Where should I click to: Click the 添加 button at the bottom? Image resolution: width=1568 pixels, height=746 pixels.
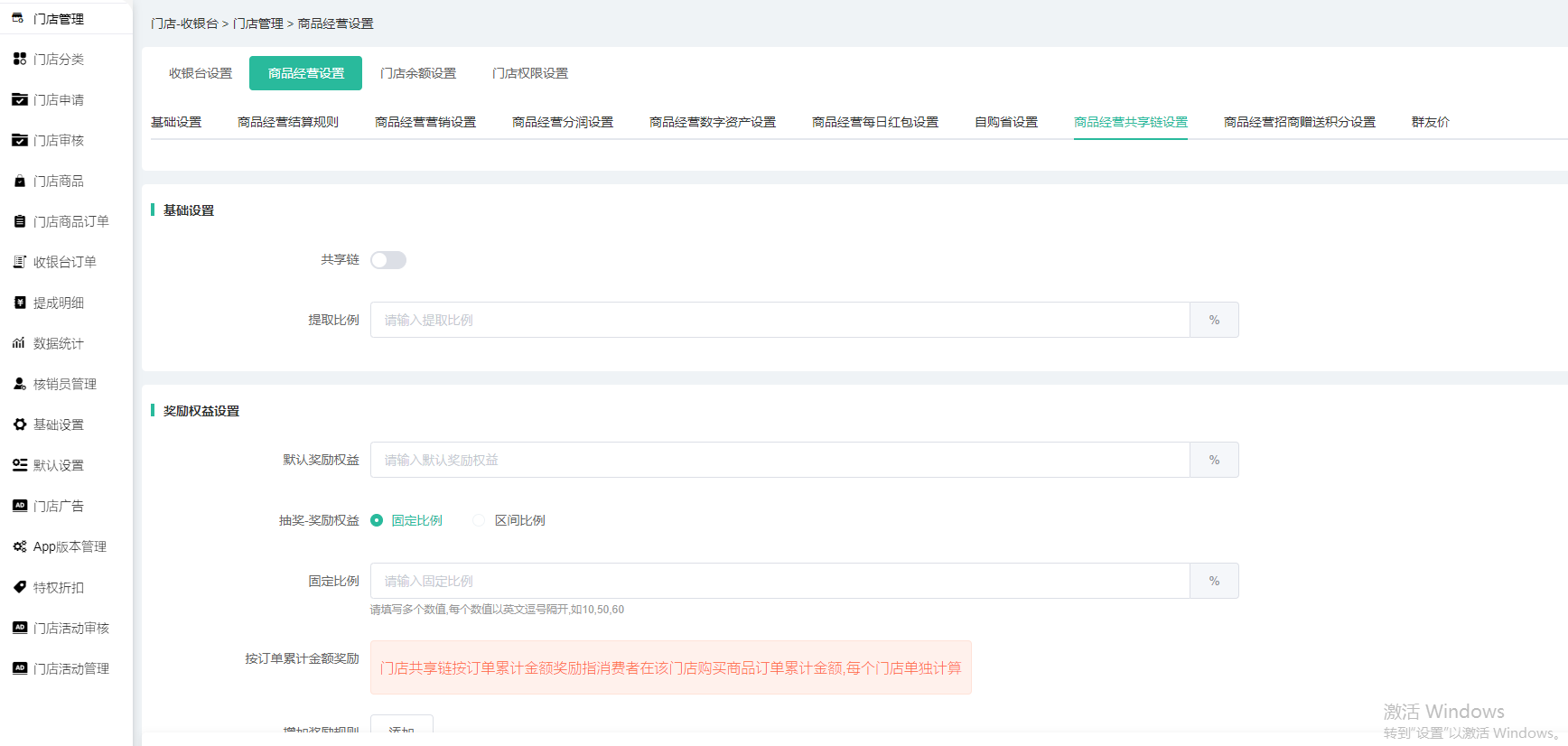click(402, 728)
